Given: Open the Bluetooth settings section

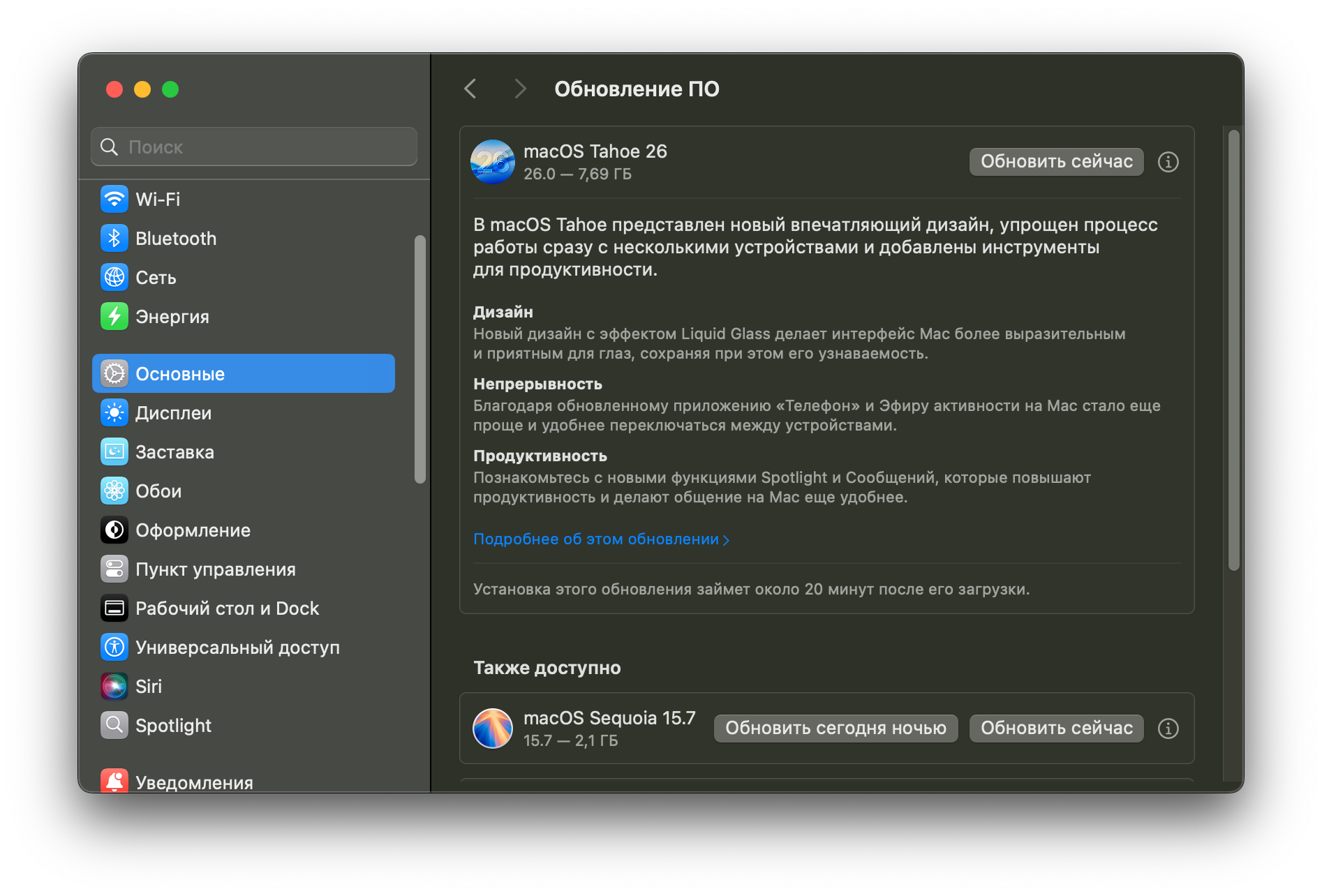Looking at the screenshot, I should tap(244, 239).
